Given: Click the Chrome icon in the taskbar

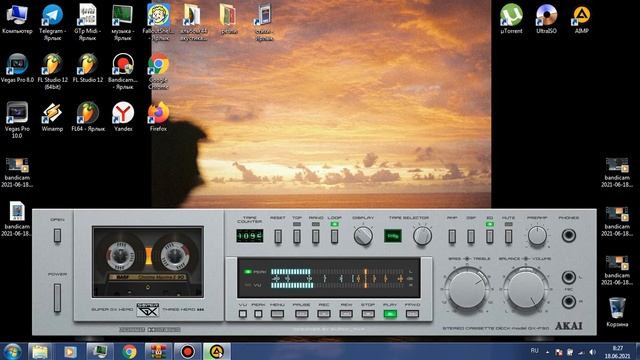Looking at the screenshot, I should [129, 351].
